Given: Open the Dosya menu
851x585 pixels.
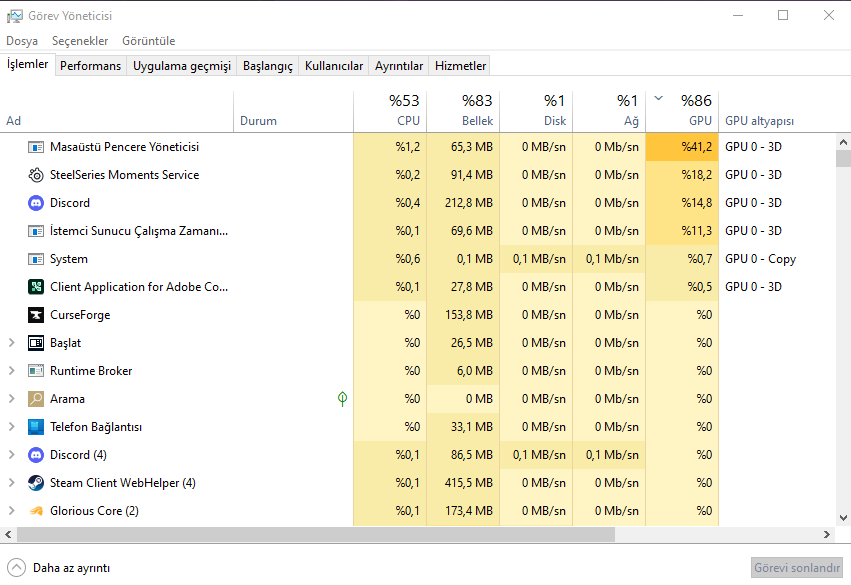Looking at the screenshot, I should tap(22, 41).
